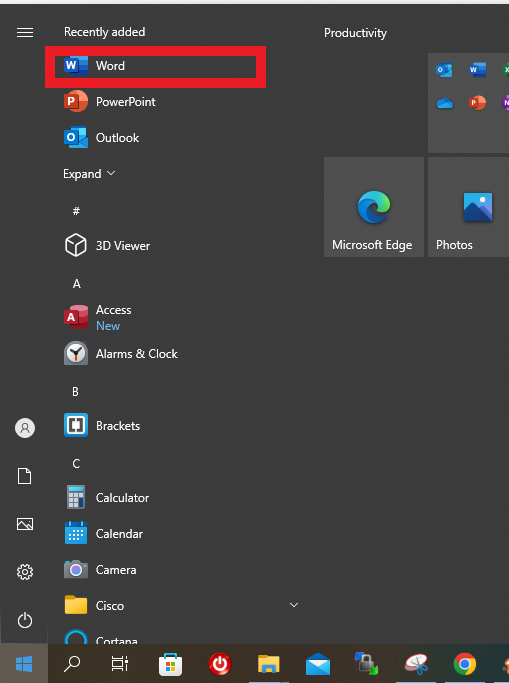Click the A letter header
Image resolution: width=509 pixels, height=683 pixels.
(77, 284)
